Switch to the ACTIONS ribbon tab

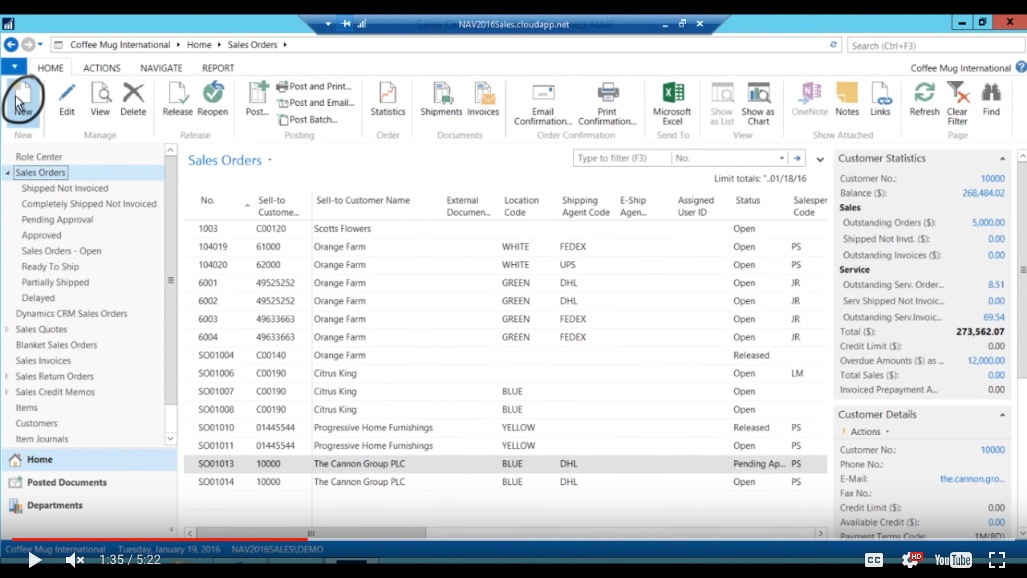tap(99, 67)
